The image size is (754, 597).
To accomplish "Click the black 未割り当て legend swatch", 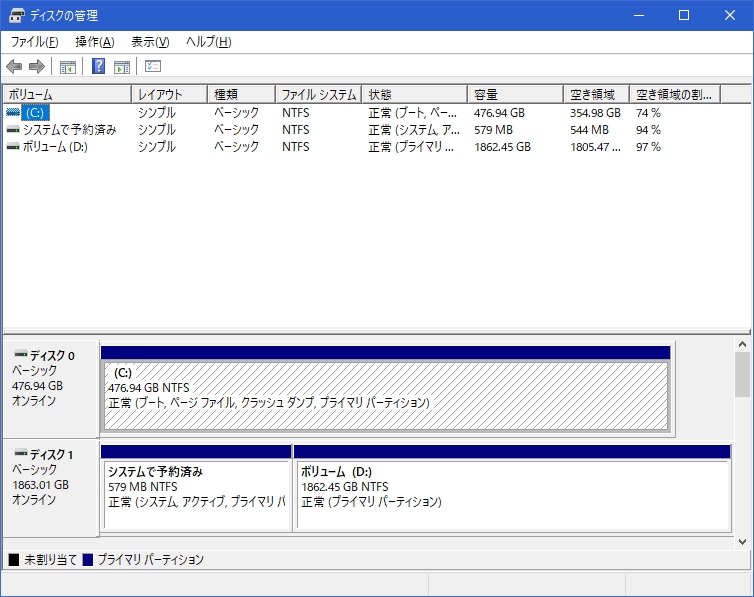I will (14, 560).
